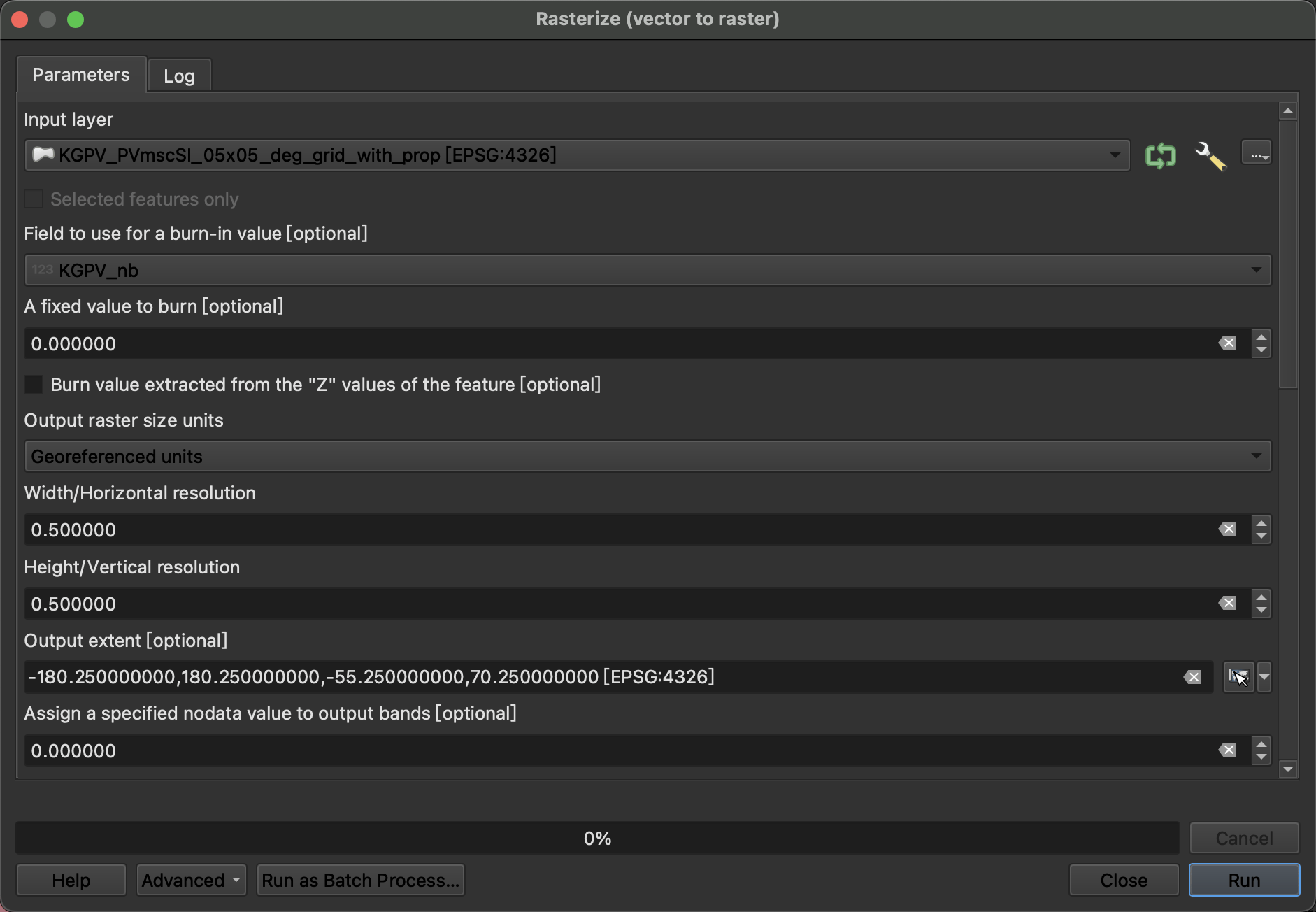Click the iterate-over-layer green arrows icon
1316x912 pixels.
(1161, 155)
